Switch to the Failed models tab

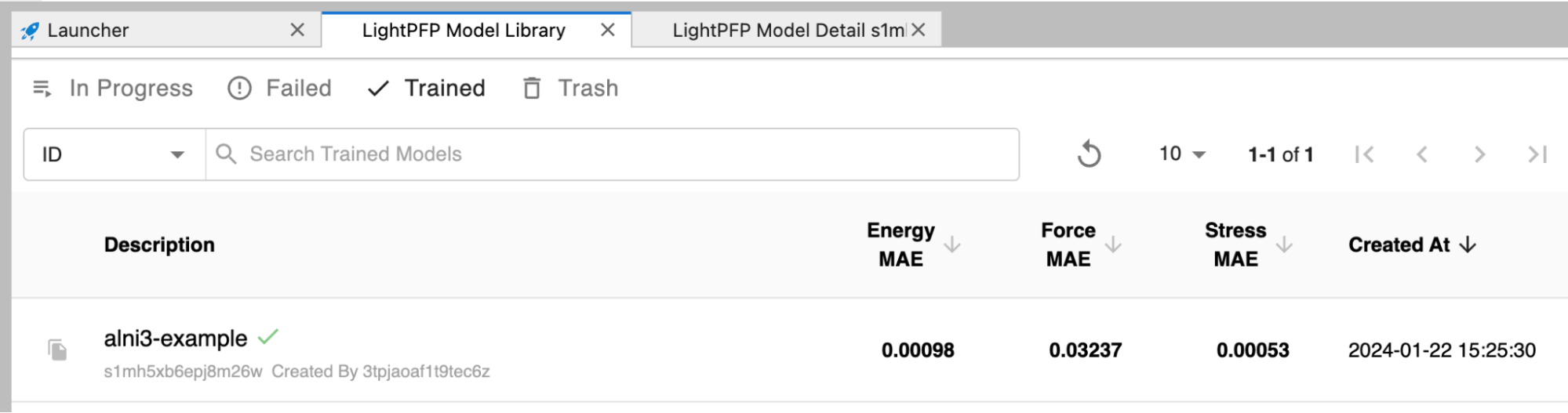pyautogui.click(x=279, y=89)
